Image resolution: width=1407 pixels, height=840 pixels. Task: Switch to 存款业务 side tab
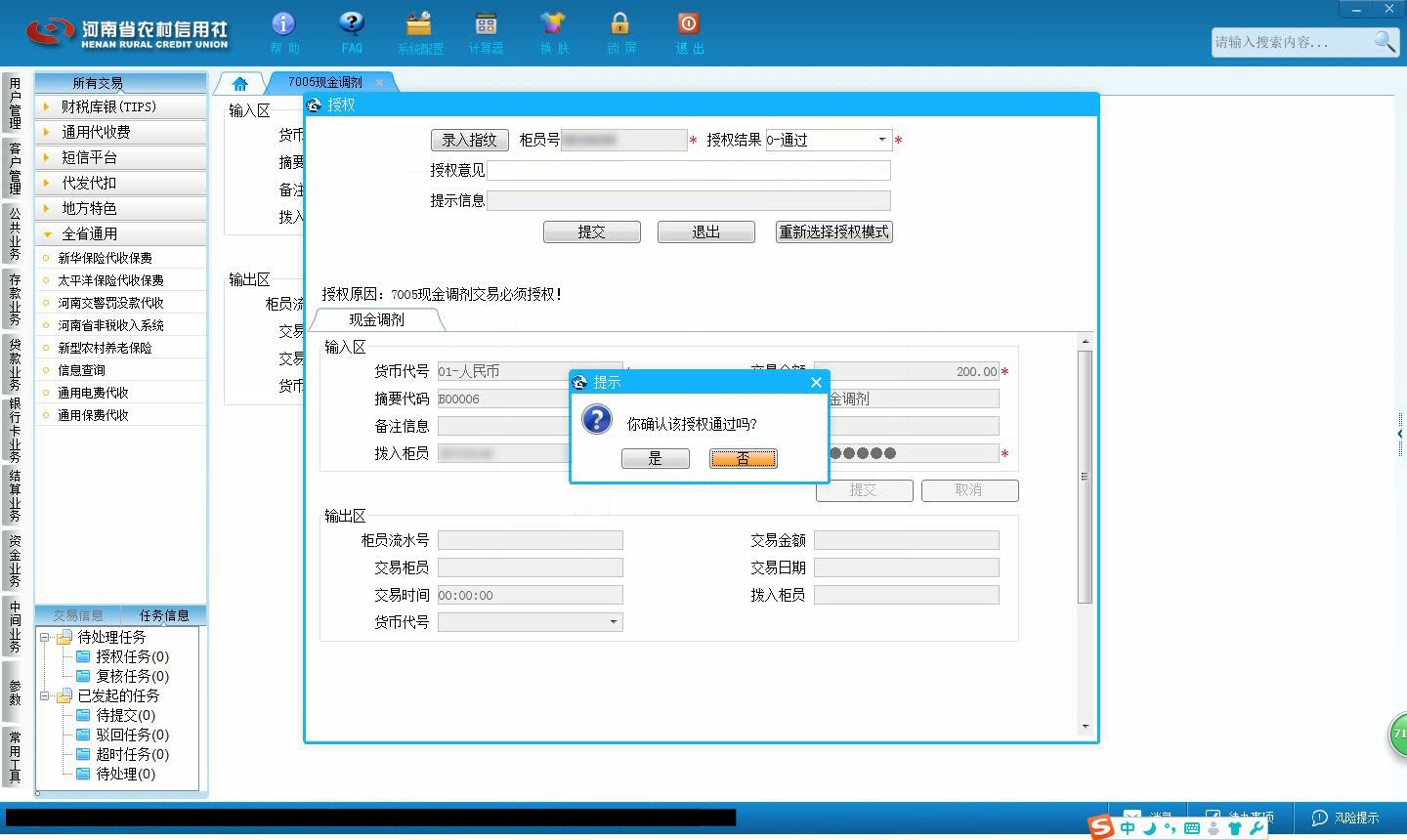point(15,299)
